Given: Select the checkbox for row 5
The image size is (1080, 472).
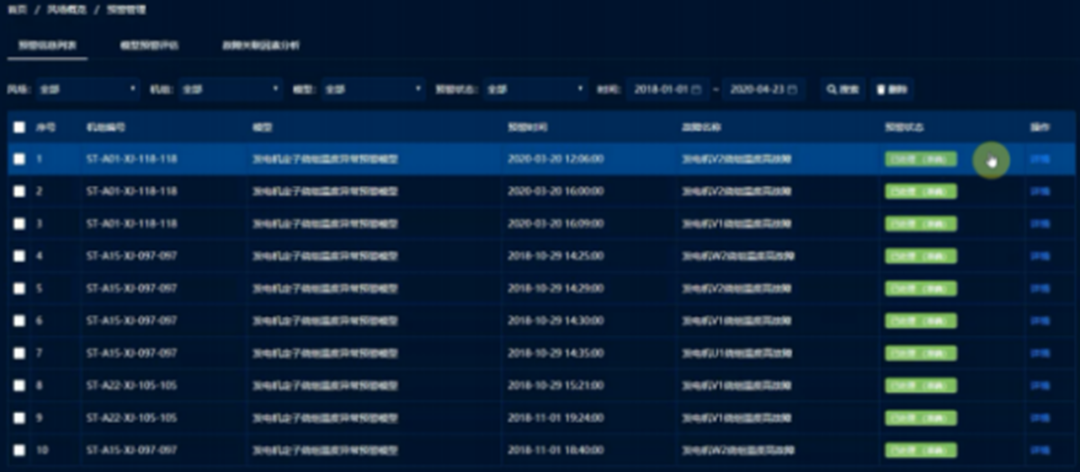Looking at the screenshot, I should [x=19, y=289].
